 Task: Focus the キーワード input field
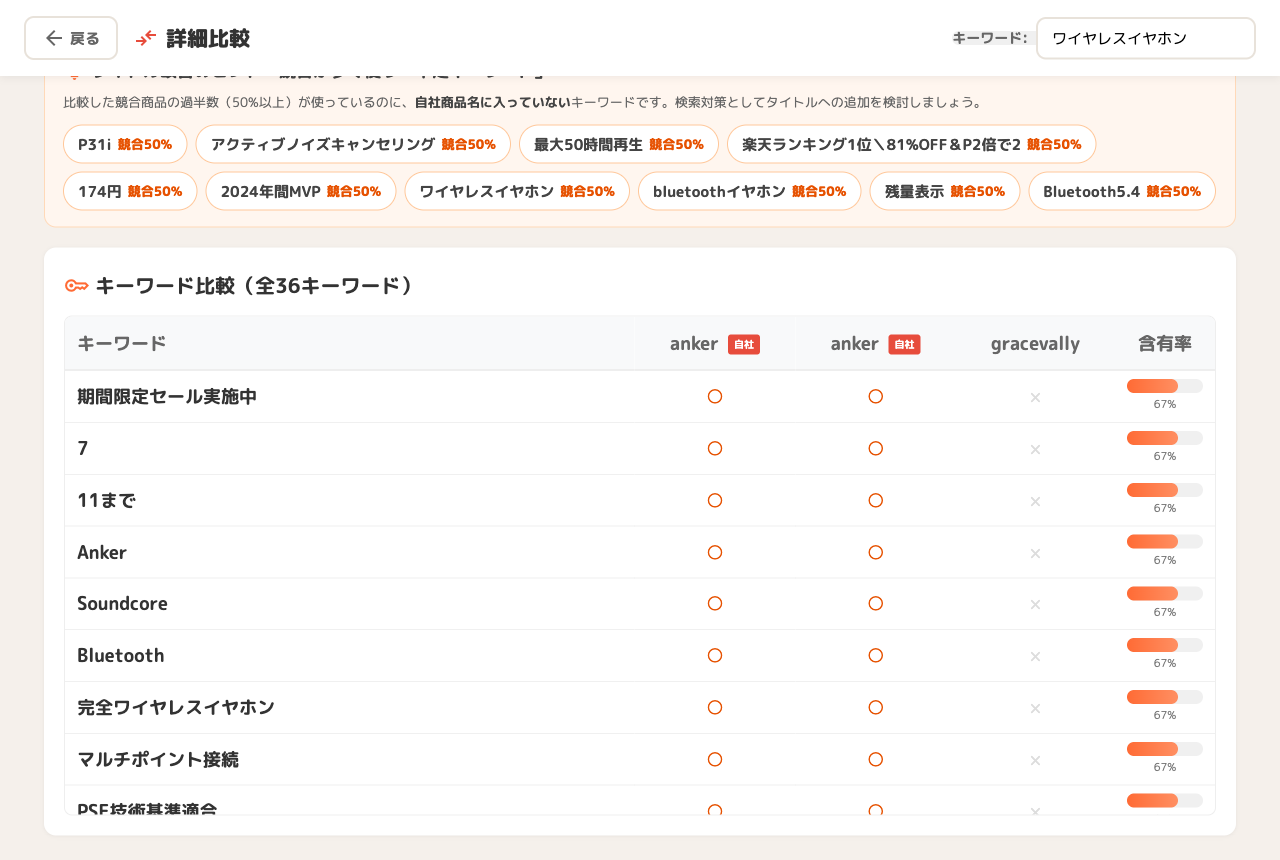click(x=1145, y=38)
